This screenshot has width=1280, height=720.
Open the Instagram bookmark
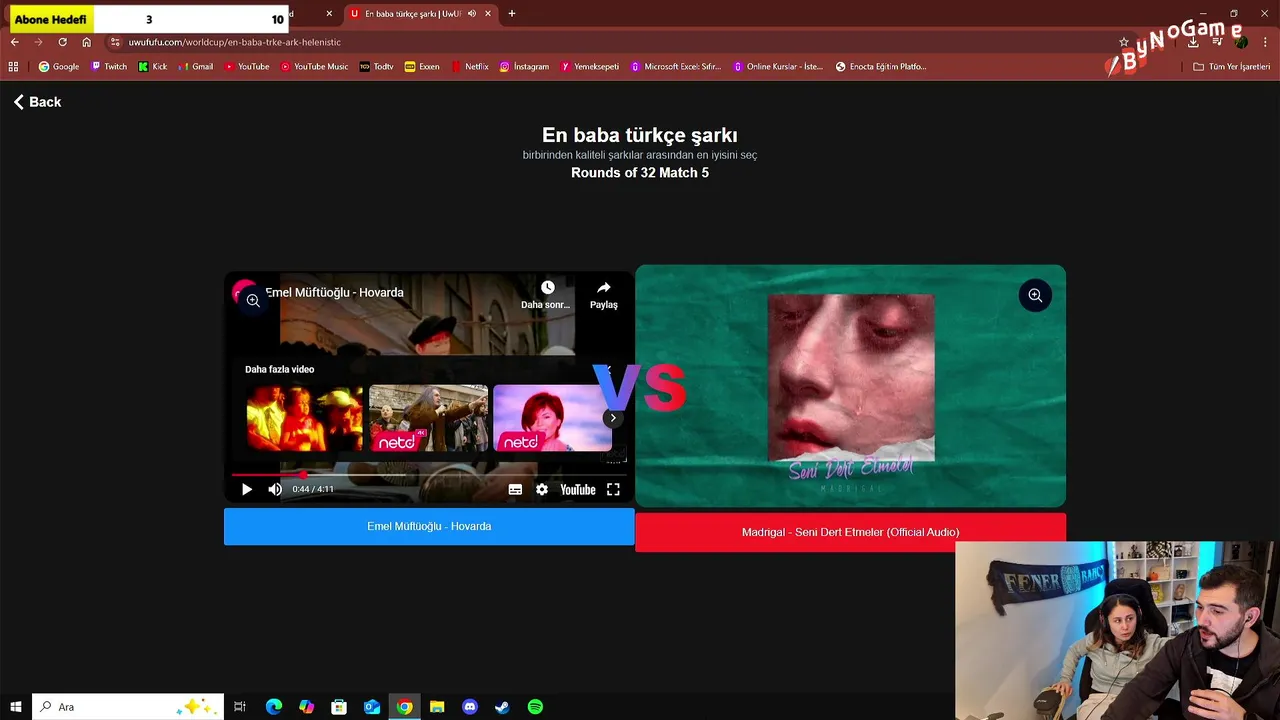(x=525, y=67)
